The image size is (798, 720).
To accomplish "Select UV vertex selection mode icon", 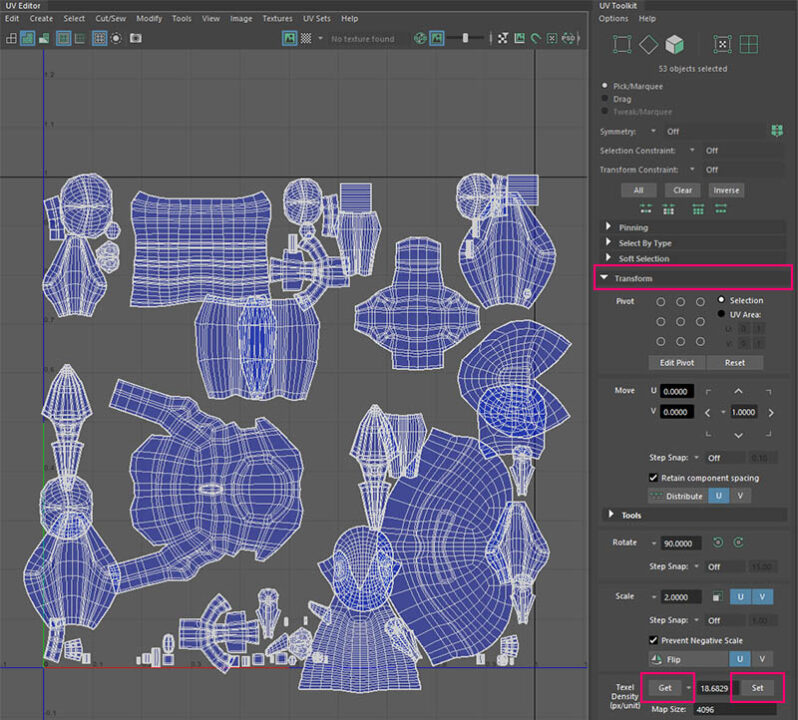I will 621,44.
